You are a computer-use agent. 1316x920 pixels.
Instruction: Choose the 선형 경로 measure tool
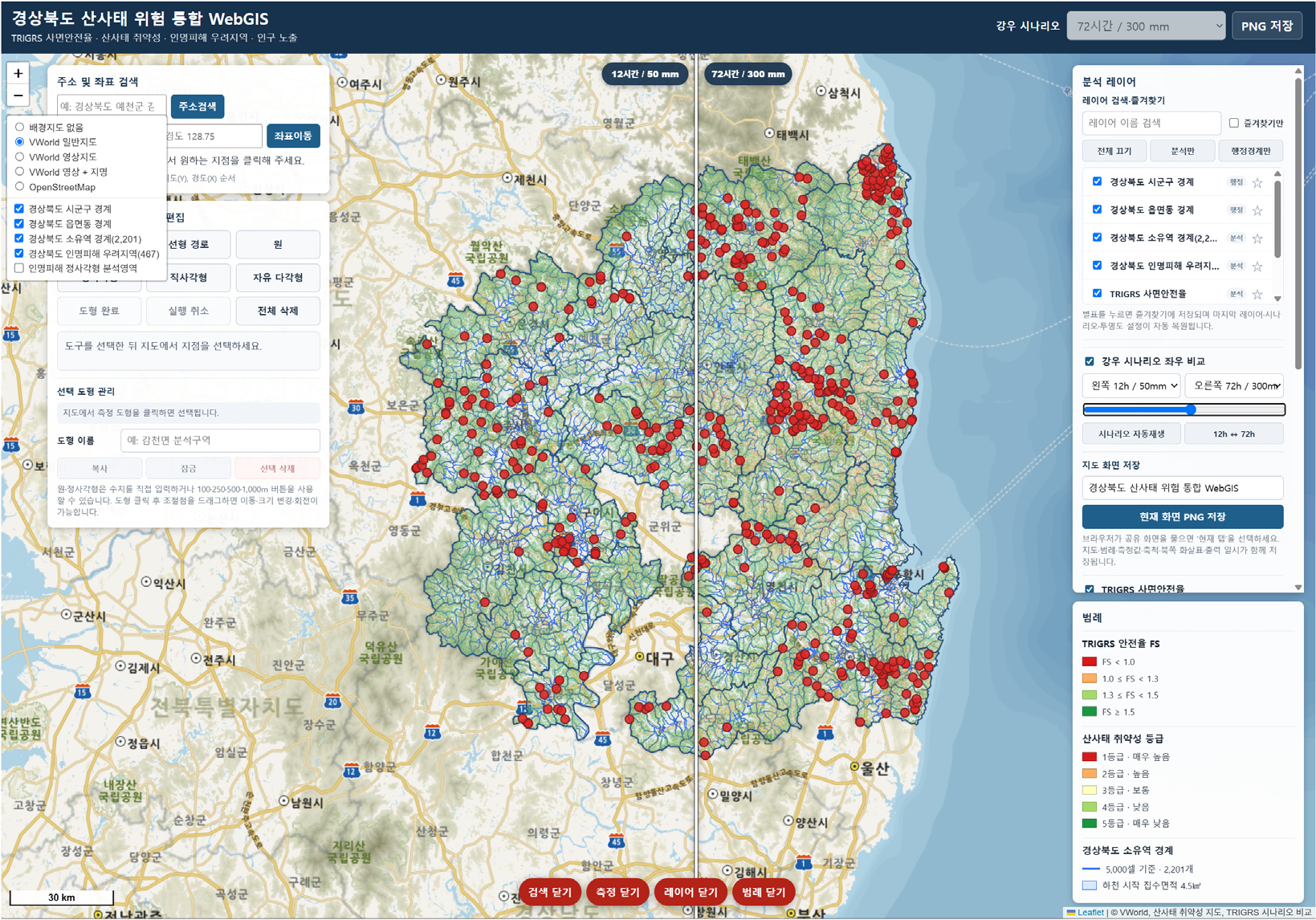[x=189, y=244]
